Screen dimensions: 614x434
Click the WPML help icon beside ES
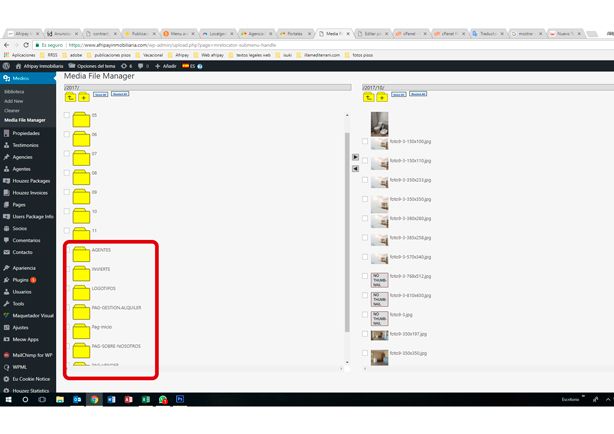[200, 66]
